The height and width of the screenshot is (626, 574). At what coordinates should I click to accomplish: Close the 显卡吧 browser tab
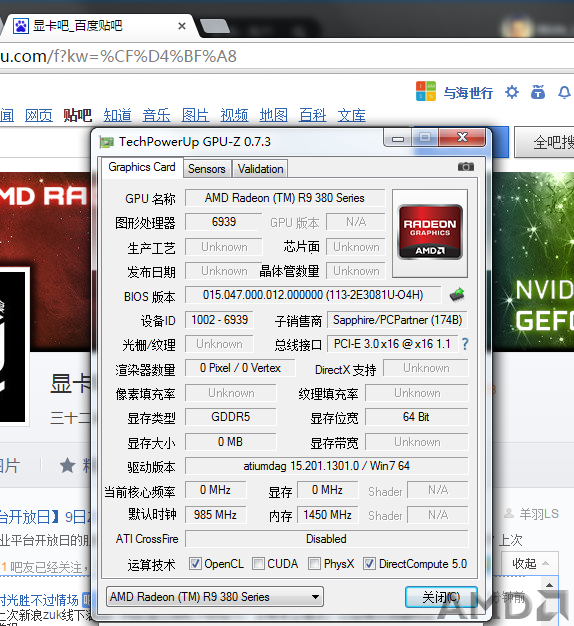[x=182, y=26]
